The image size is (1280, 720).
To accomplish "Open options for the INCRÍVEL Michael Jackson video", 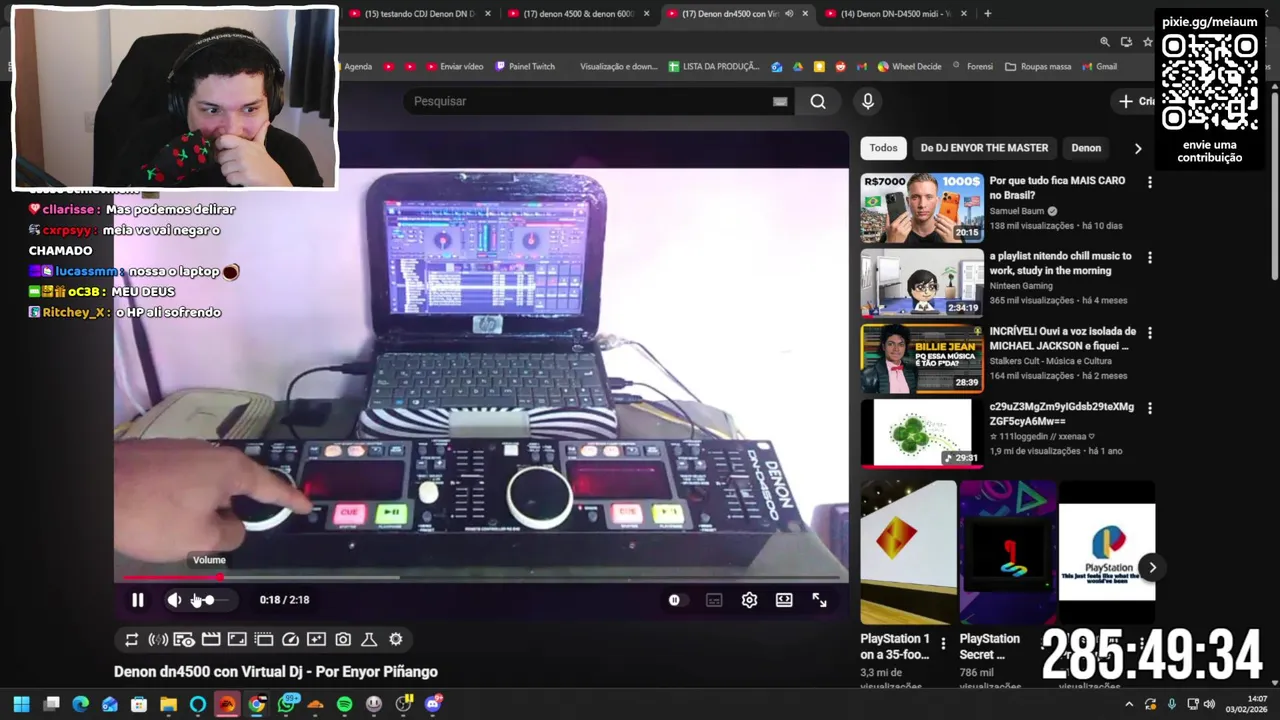I will (1150, 333).
